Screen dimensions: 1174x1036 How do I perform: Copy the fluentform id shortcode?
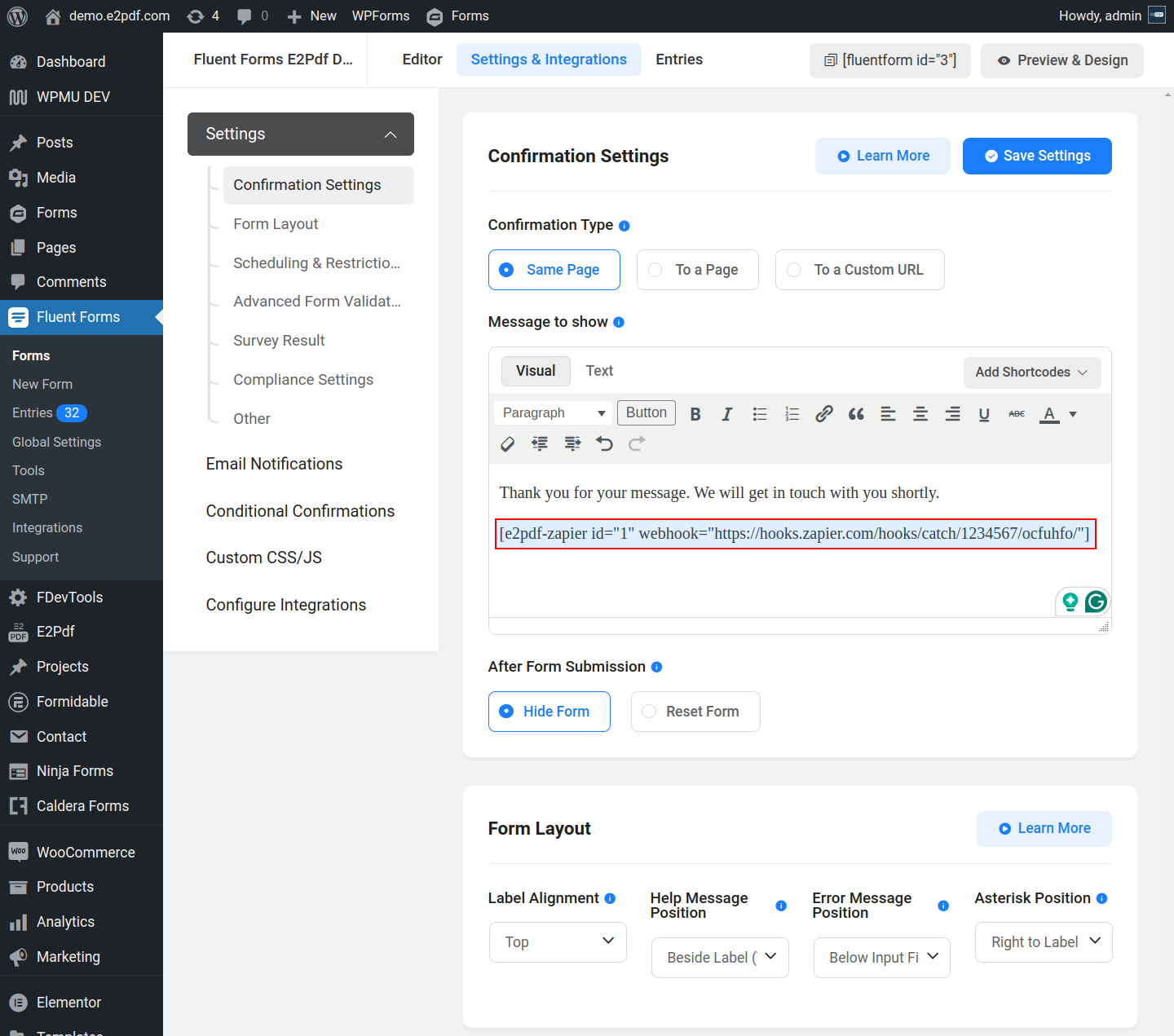tap(889, 60)
